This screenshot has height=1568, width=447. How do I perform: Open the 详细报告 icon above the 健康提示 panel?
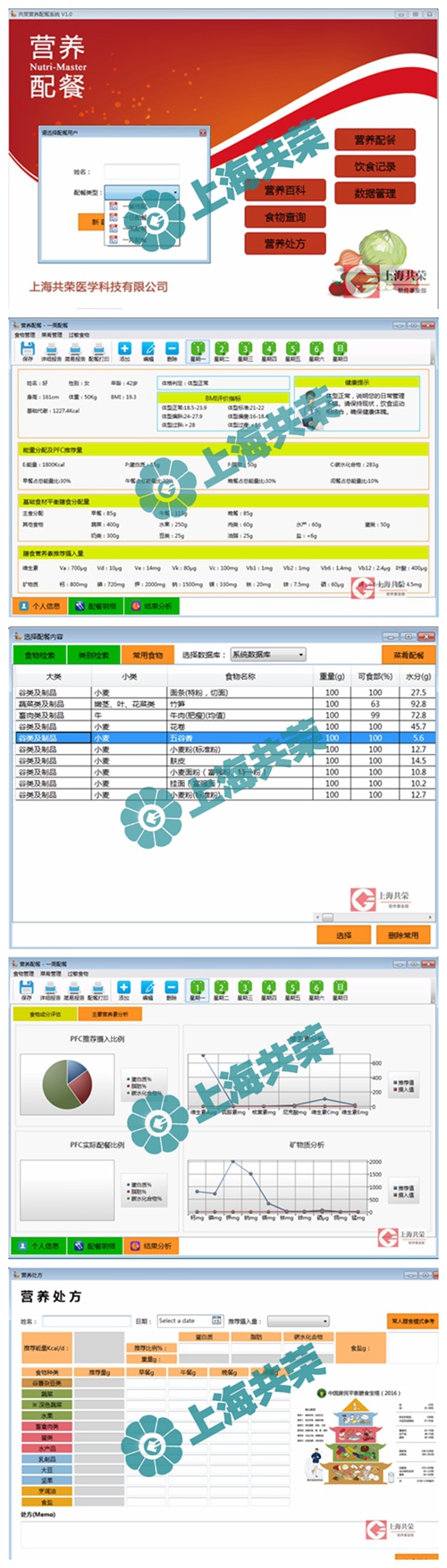coord(51,349)
